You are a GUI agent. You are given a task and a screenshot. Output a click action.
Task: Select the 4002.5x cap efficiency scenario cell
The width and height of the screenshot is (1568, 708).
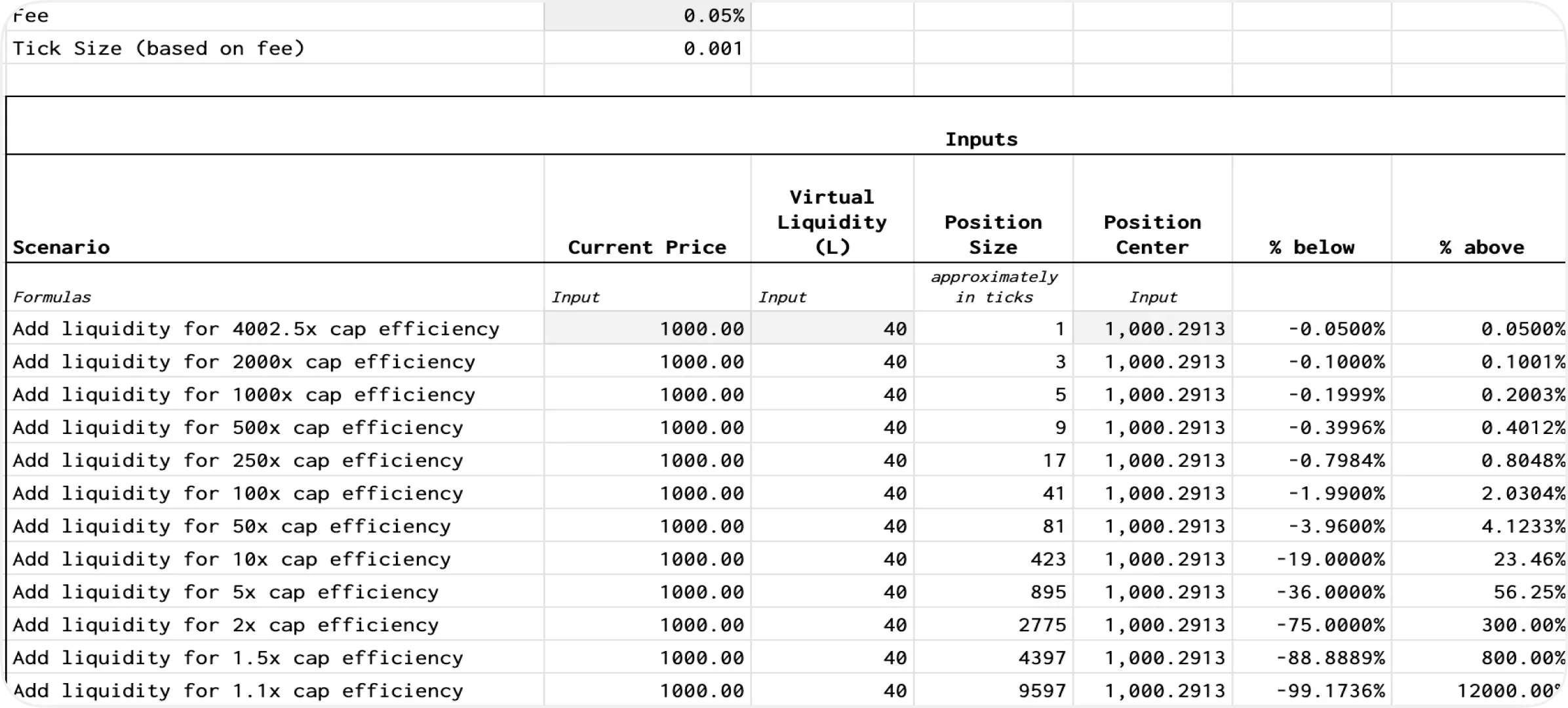coord(275,328)
